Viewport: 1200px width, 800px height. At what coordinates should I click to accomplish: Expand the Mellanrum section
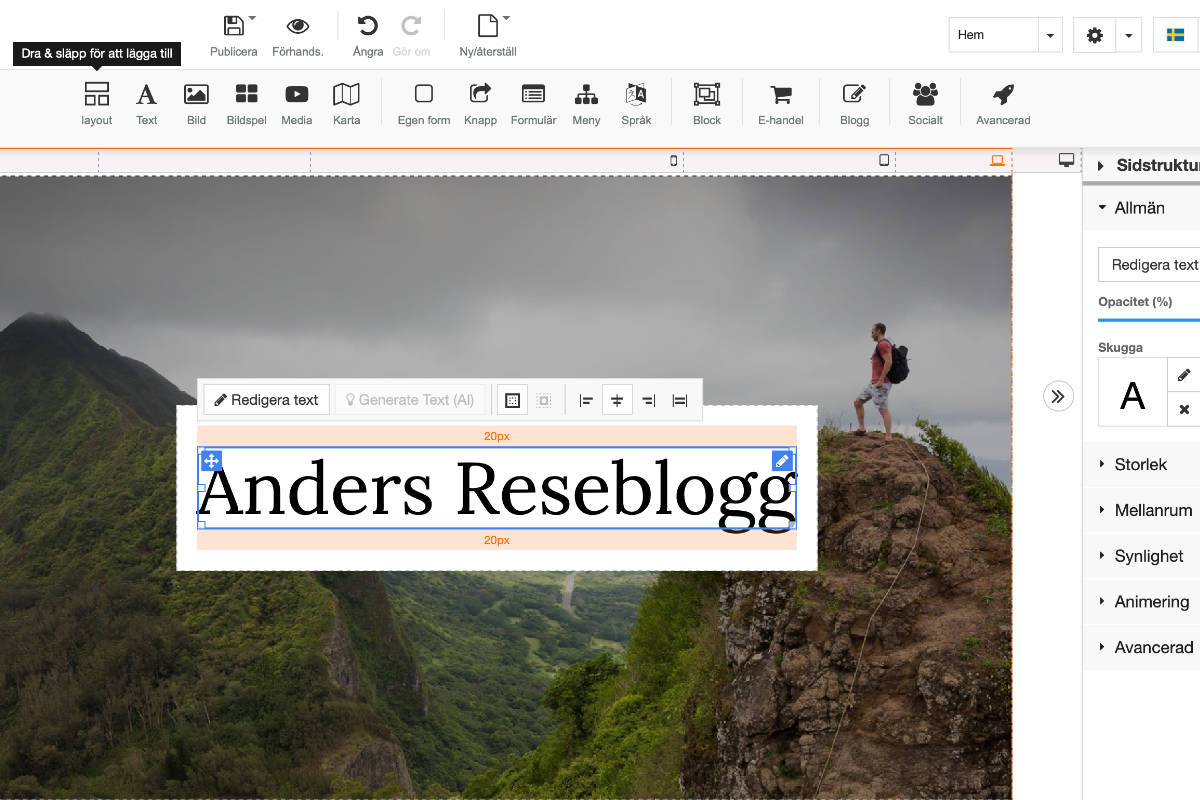[1142, 510]
